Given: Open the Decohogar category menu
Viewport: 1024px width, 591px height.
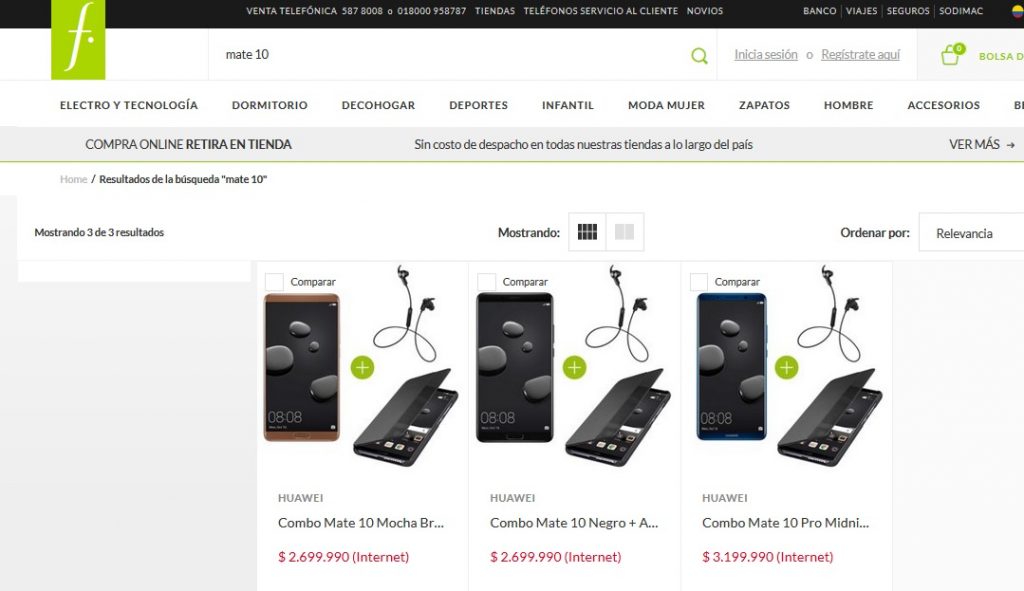Looking at the screenshot, I should coord(378,105).
